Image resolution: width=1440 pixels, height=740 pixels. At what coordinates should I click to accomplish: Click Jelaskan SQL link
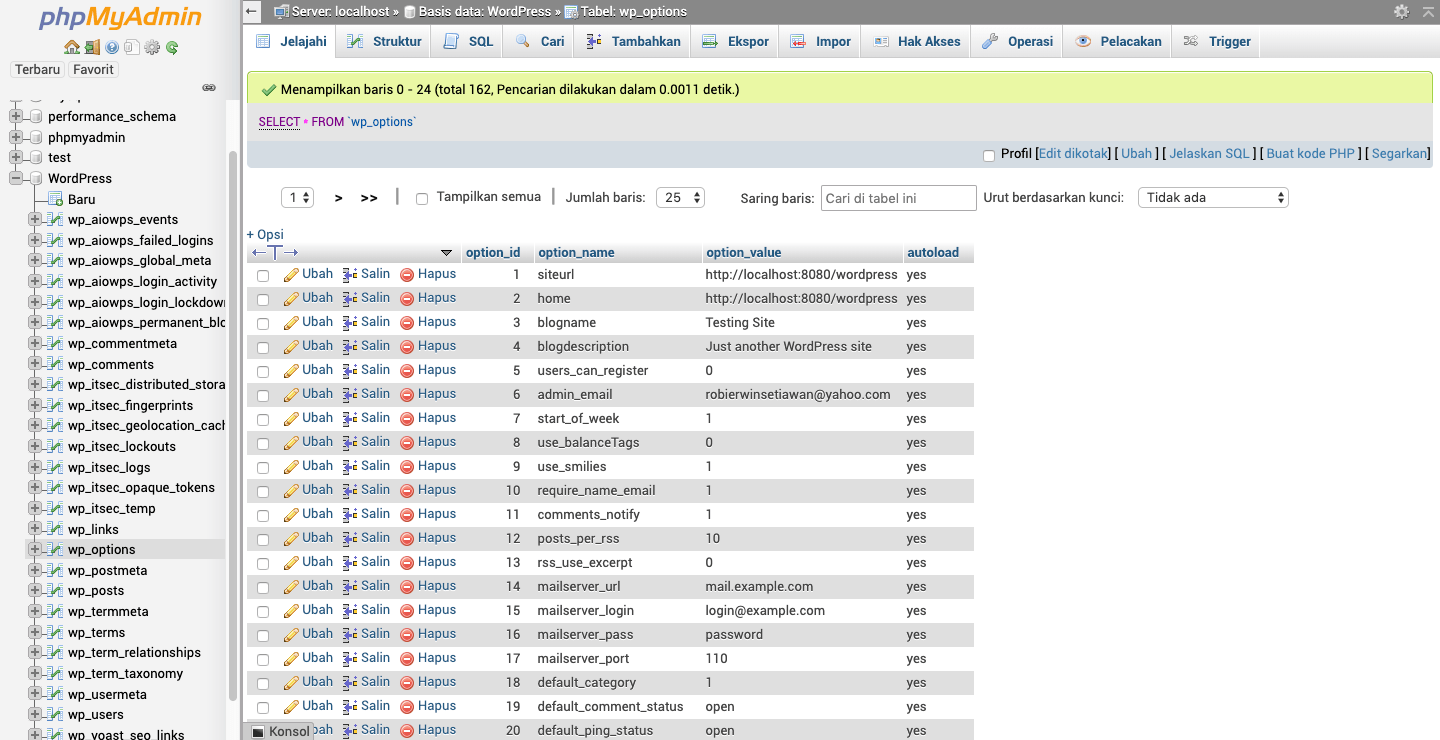point(1209,153)
